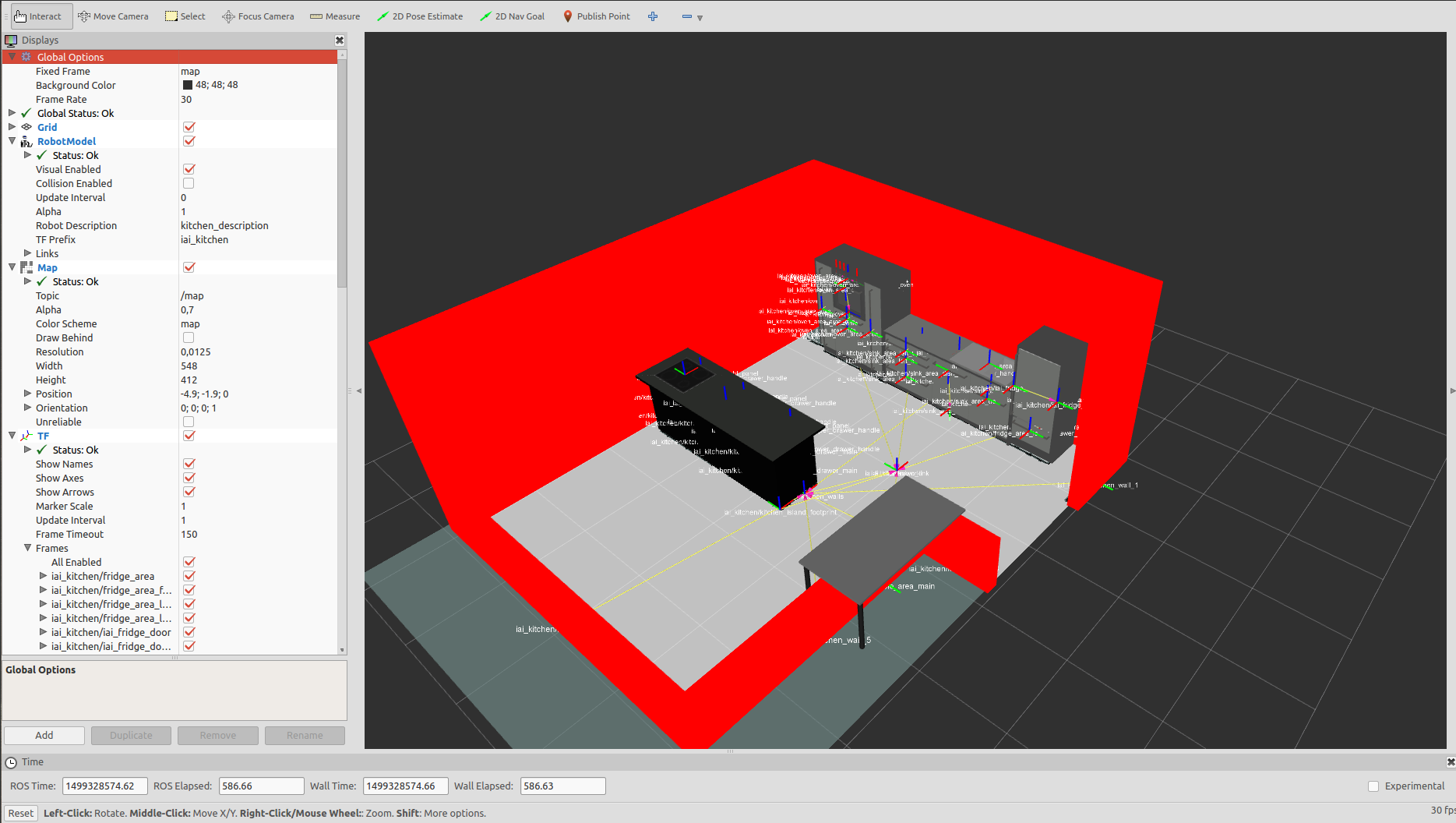The height and width of the screenshot is (823, 1456).
Task: Activate the 2D Pose Estimate tool
Action: 420,16
